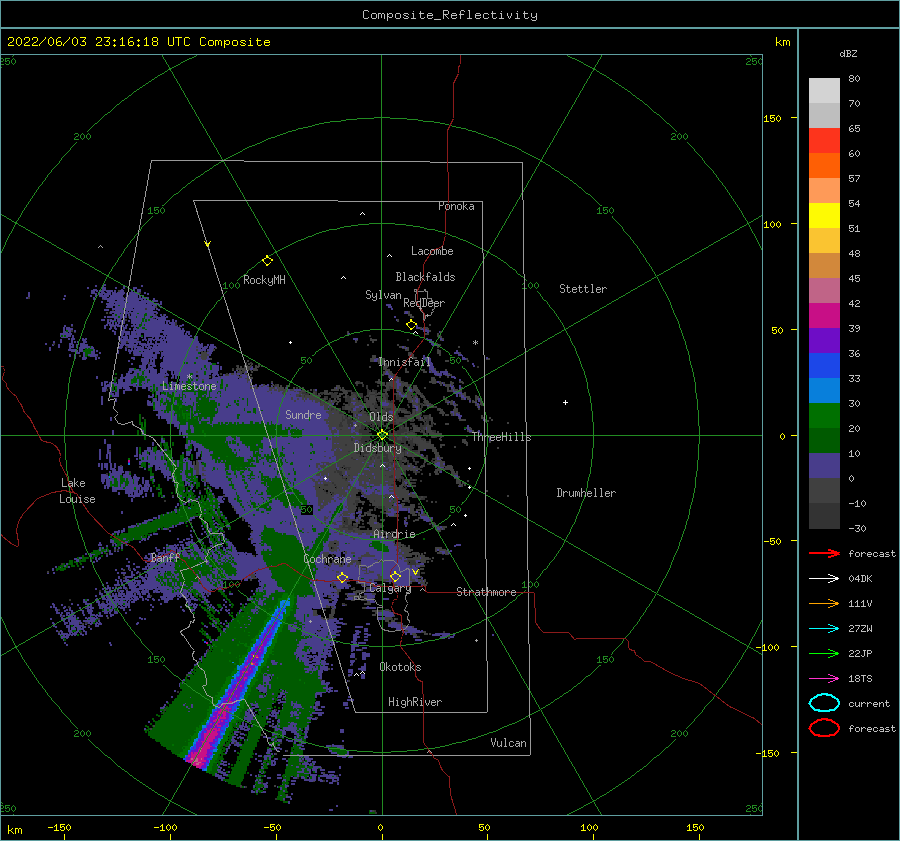900x841 pixels.
Task: Pick the slate-blue swatch between 10 and 0
Action: click(824, 466)
